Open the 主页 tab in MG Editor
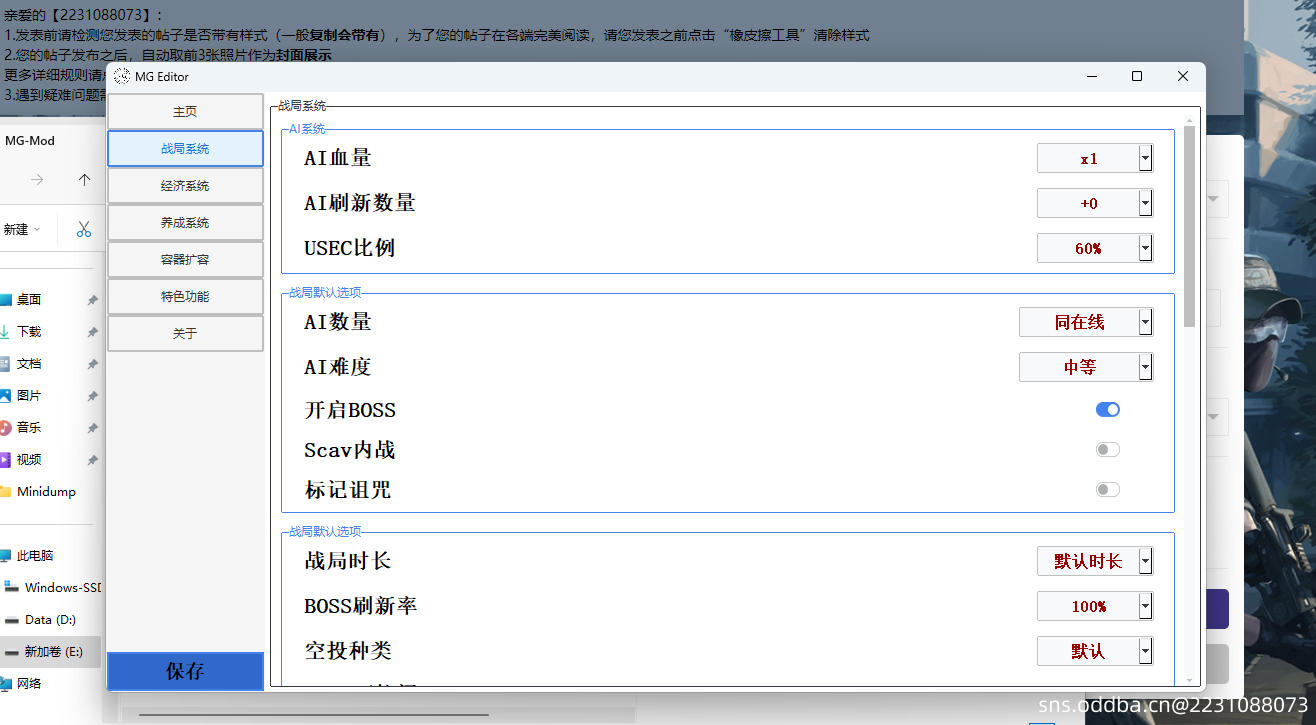1316x725 pixels. (x=185, y=111)
